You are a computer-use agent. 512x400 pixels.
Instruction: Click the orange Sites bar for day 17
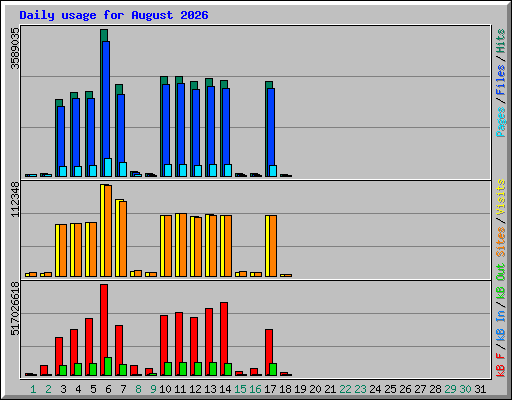(x=273, y=246)
